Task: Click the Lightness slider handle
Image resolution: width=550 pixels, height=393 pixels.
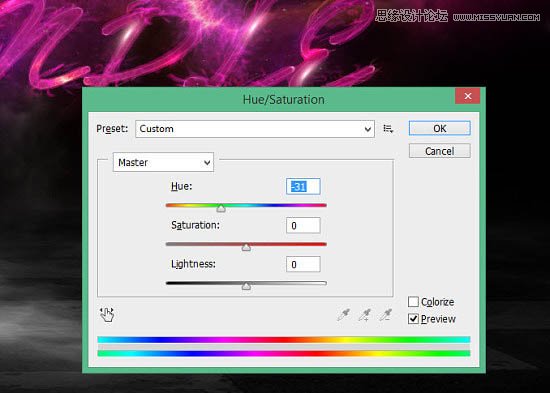Action: (246, 286)
